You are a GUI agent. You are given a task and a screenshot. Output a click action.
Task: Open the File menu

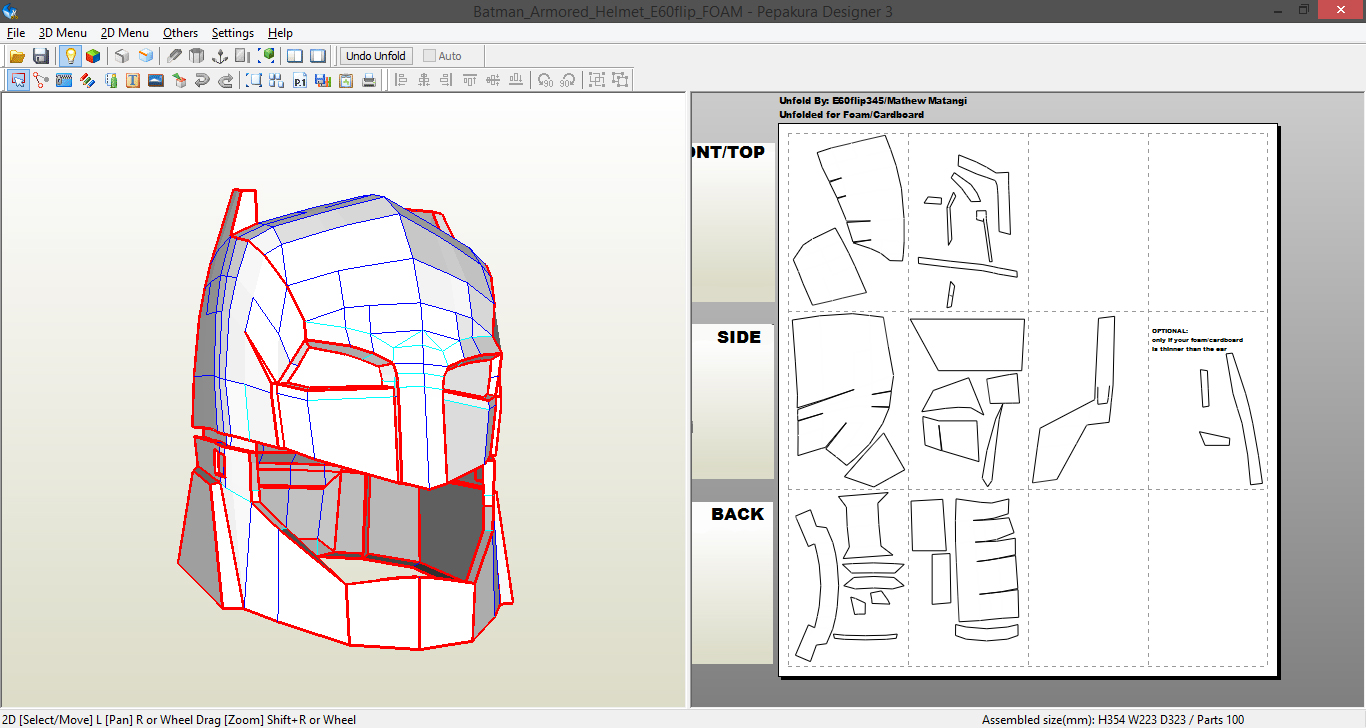[x=16, y=33]
